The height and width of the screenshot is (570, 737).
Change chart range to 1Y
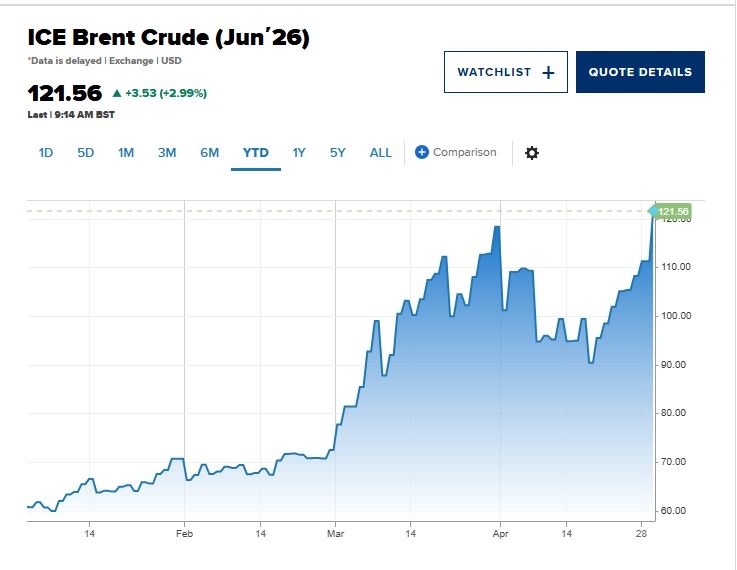point(299,153)
